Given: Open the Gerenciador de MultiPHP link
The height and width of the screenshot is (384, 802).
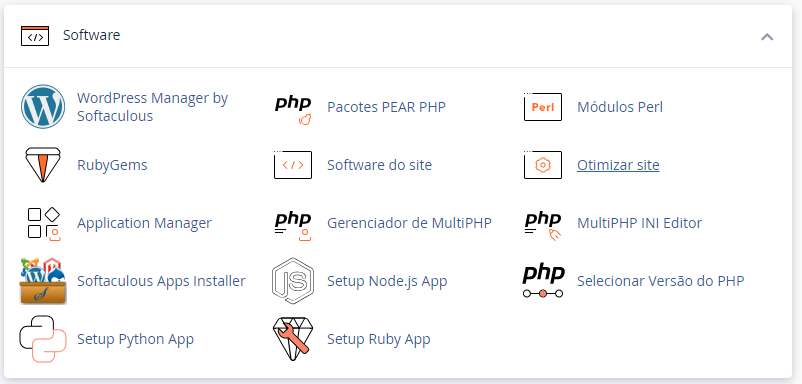Looking at the screenshot, I should [409, 223].
